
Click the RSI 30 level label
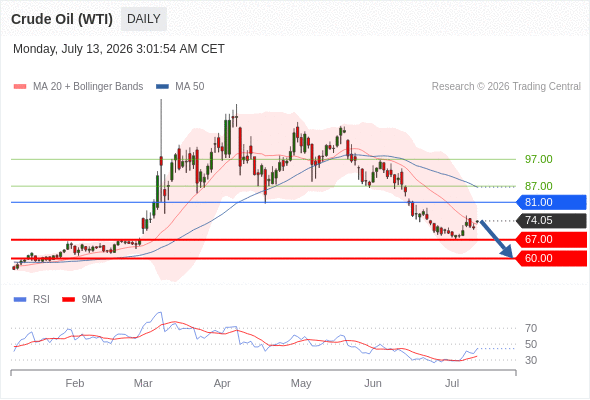pyautogui.click(x=531, y=360)
